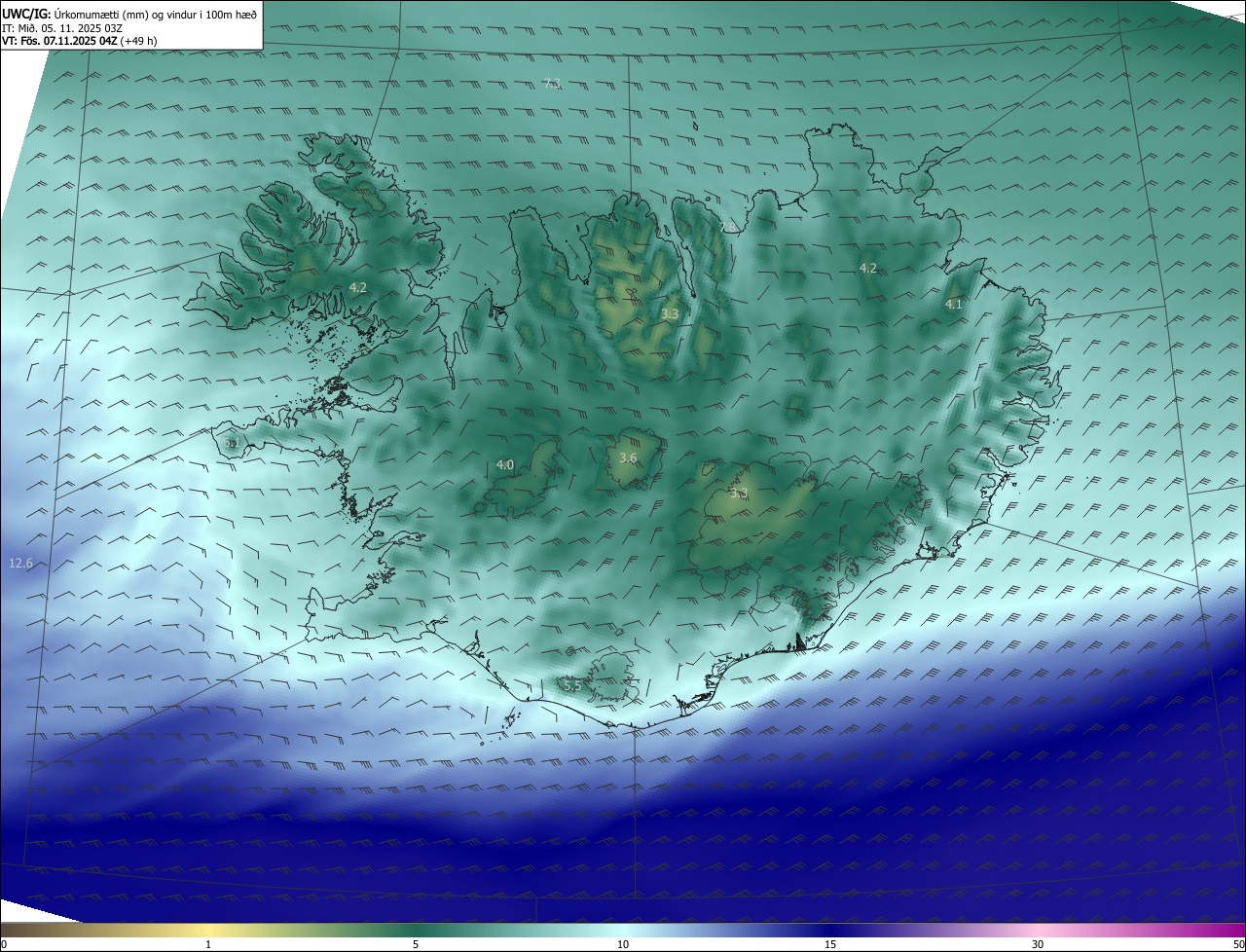The image size is (1246, 952).
Task: Click the colorbar tick label '10'
Action: (x=623, y=944)
